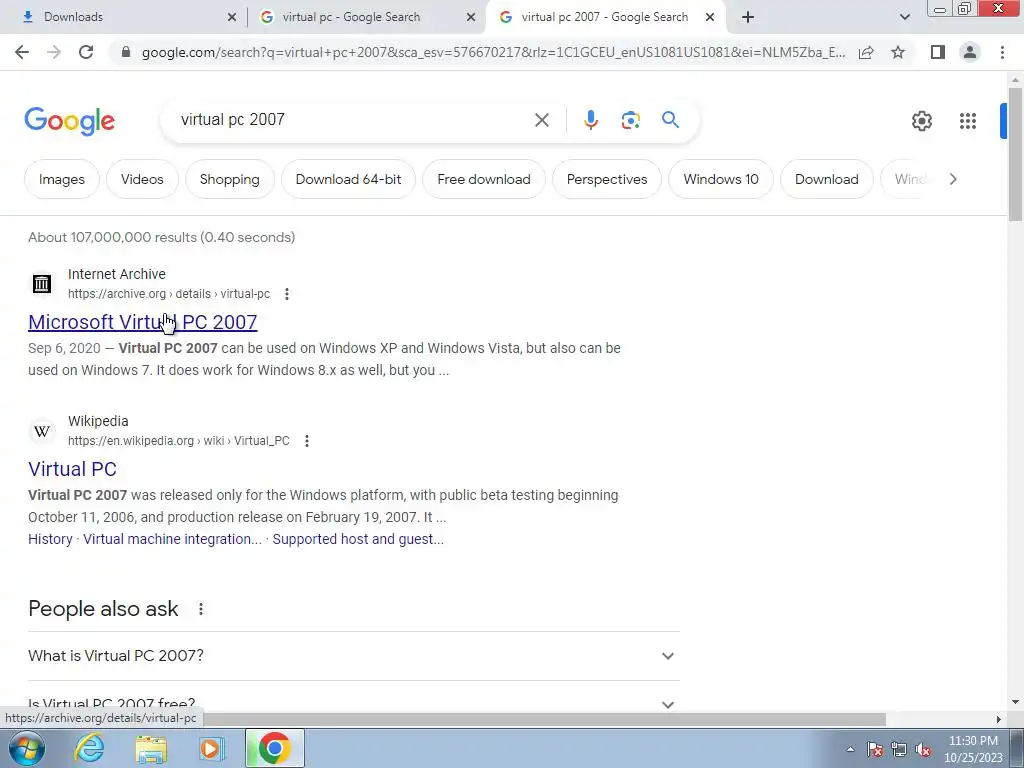Viewport: 1024px width, 768px height.
Task: Open more options for Wikipedia result
Action: tap(306, 441)
